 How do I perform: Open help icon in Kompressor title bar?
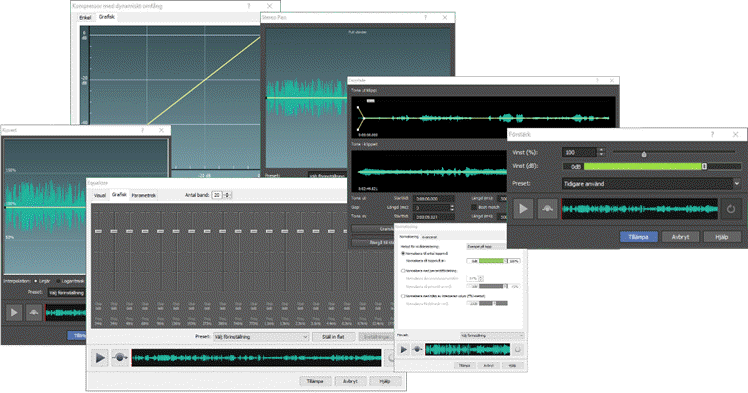(x=249, y=6)
